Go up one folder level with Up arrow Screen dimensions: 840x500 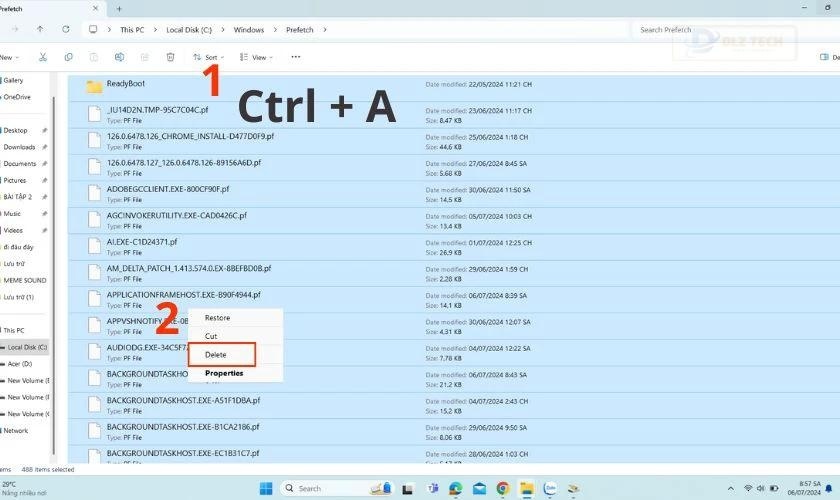click(x=40, y=30)
